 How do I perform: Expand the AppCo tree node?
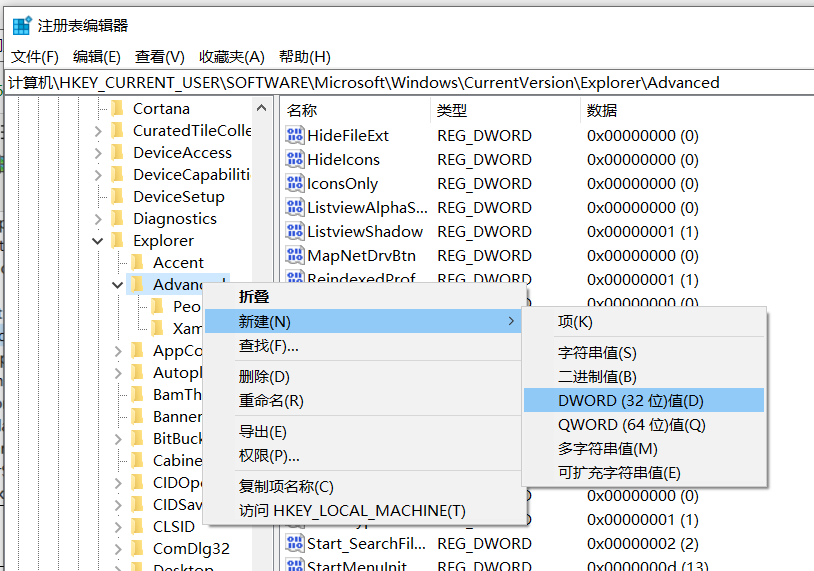tap(118, 351)
